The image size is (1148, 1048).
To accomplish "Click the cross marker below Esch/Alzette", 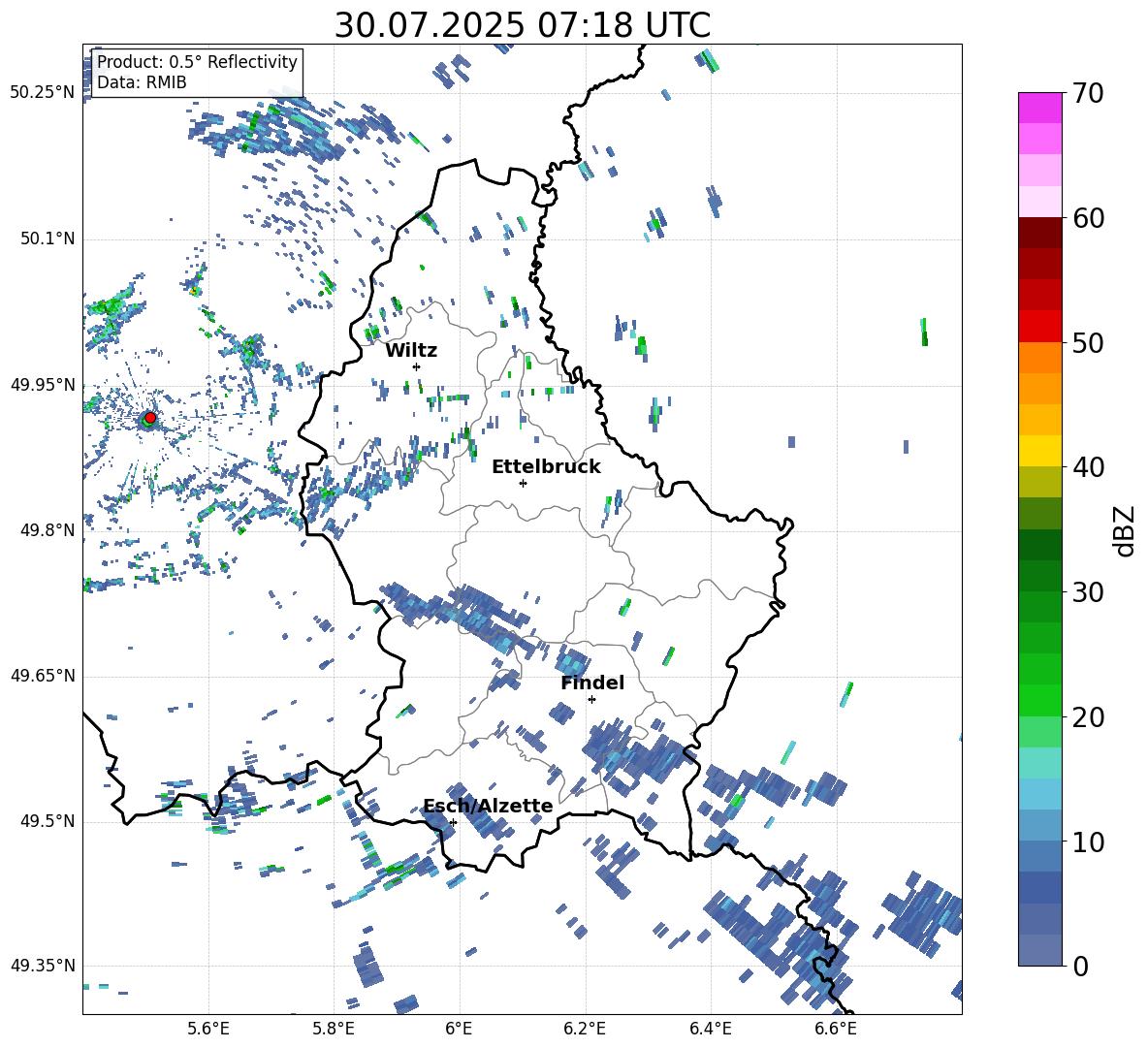I will (453, 822).
